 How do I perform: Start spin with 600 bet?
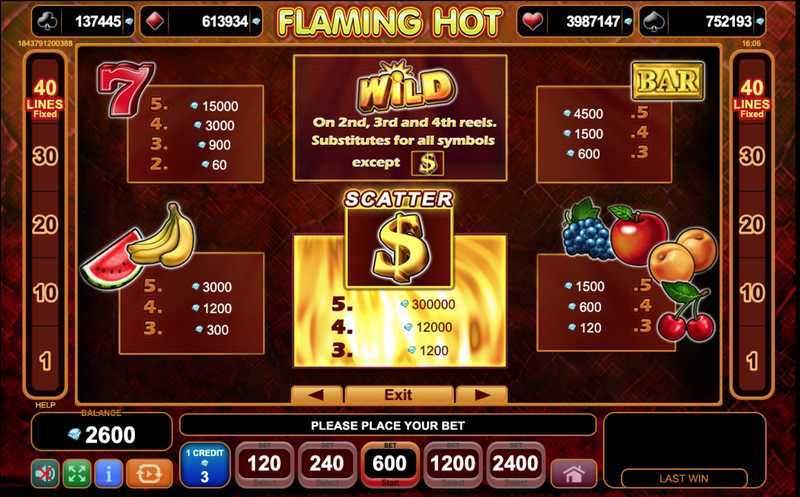pyautogui.click(x=390, y=464)
